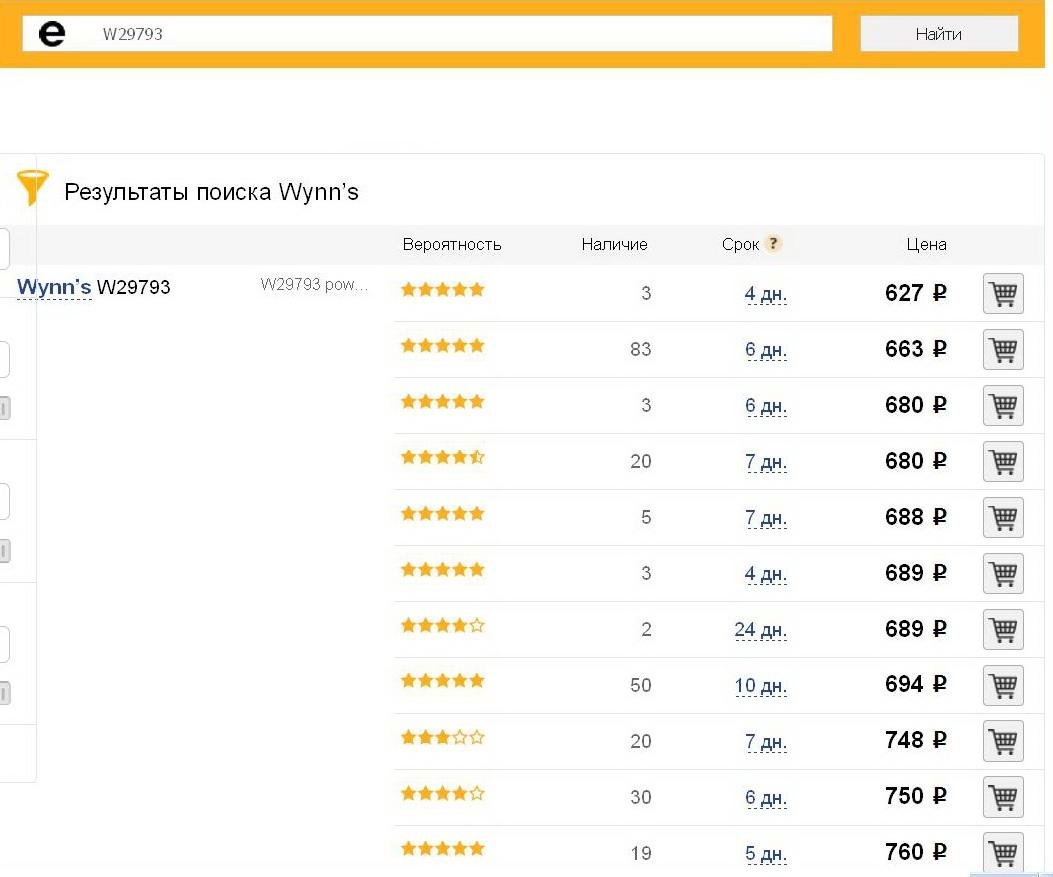Open the help question mark near Срок
Image resolution: width=1053 pixels, height=877 pixels.
(x=773, y=243)
